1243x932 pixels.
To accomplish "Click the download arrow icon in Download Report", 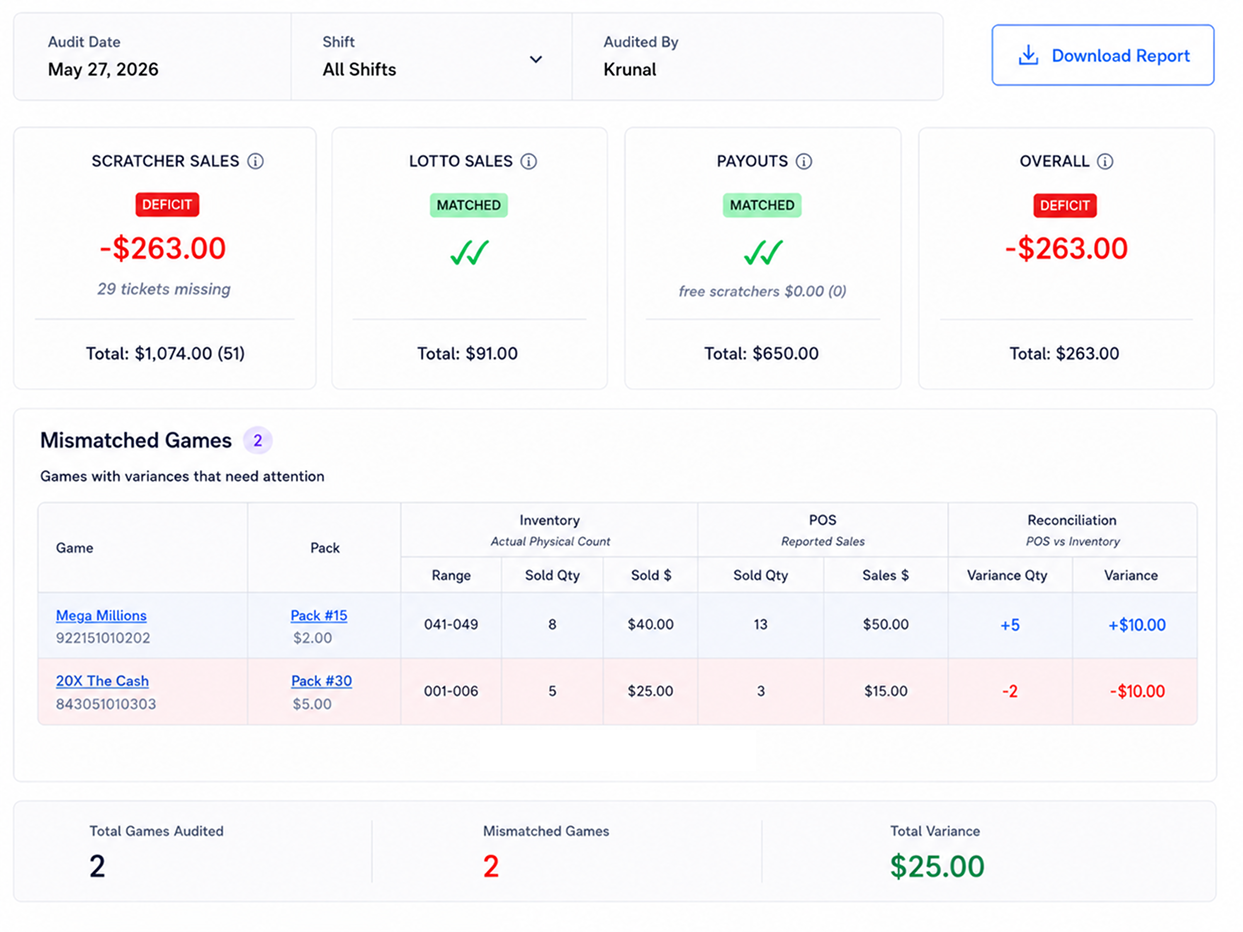I will (1028, 55).
